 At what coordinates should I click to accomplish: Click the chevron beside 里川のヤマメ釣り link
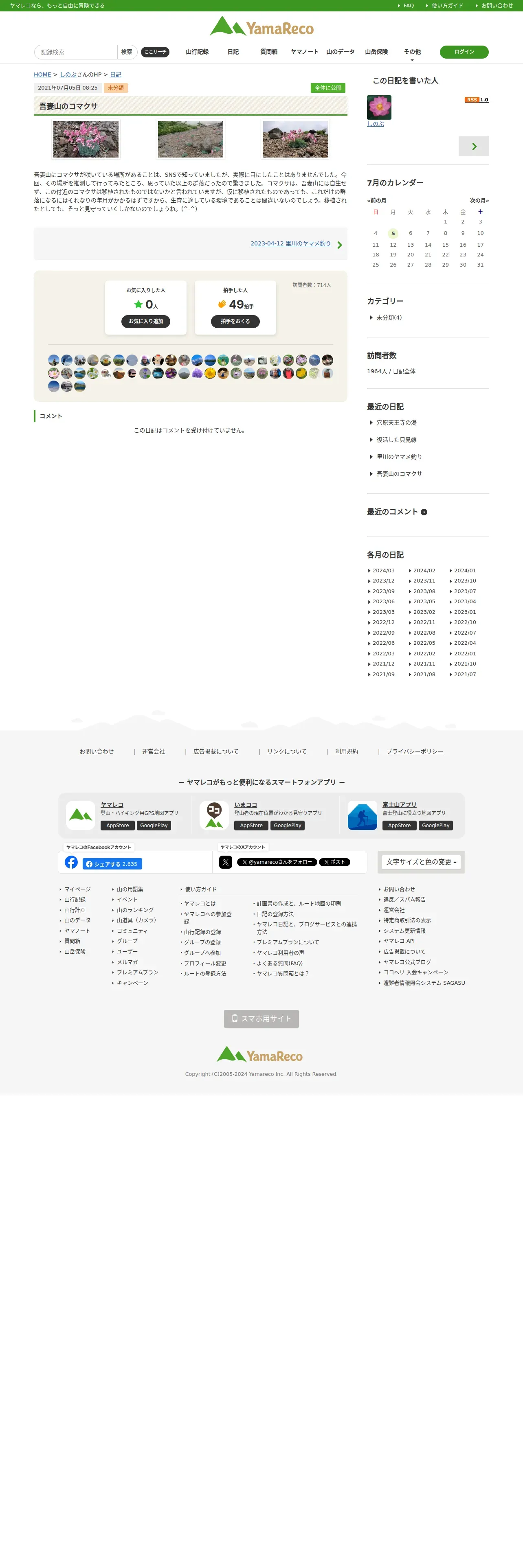tap(340, 245)
